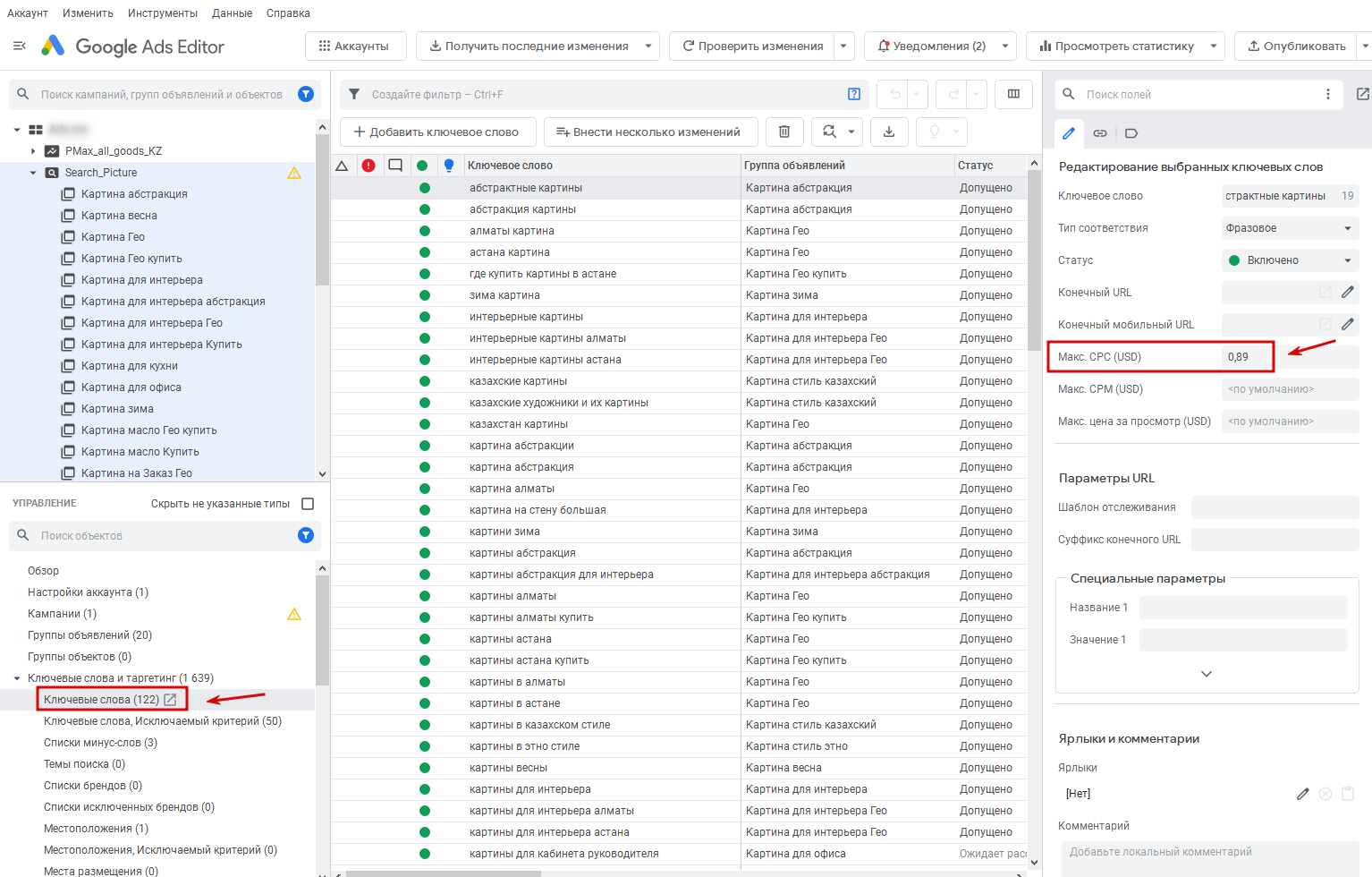The image size is (1372, 877).
Task: Click the trash delete icon in keyword toolbar
Action: [x=783, y=132]
